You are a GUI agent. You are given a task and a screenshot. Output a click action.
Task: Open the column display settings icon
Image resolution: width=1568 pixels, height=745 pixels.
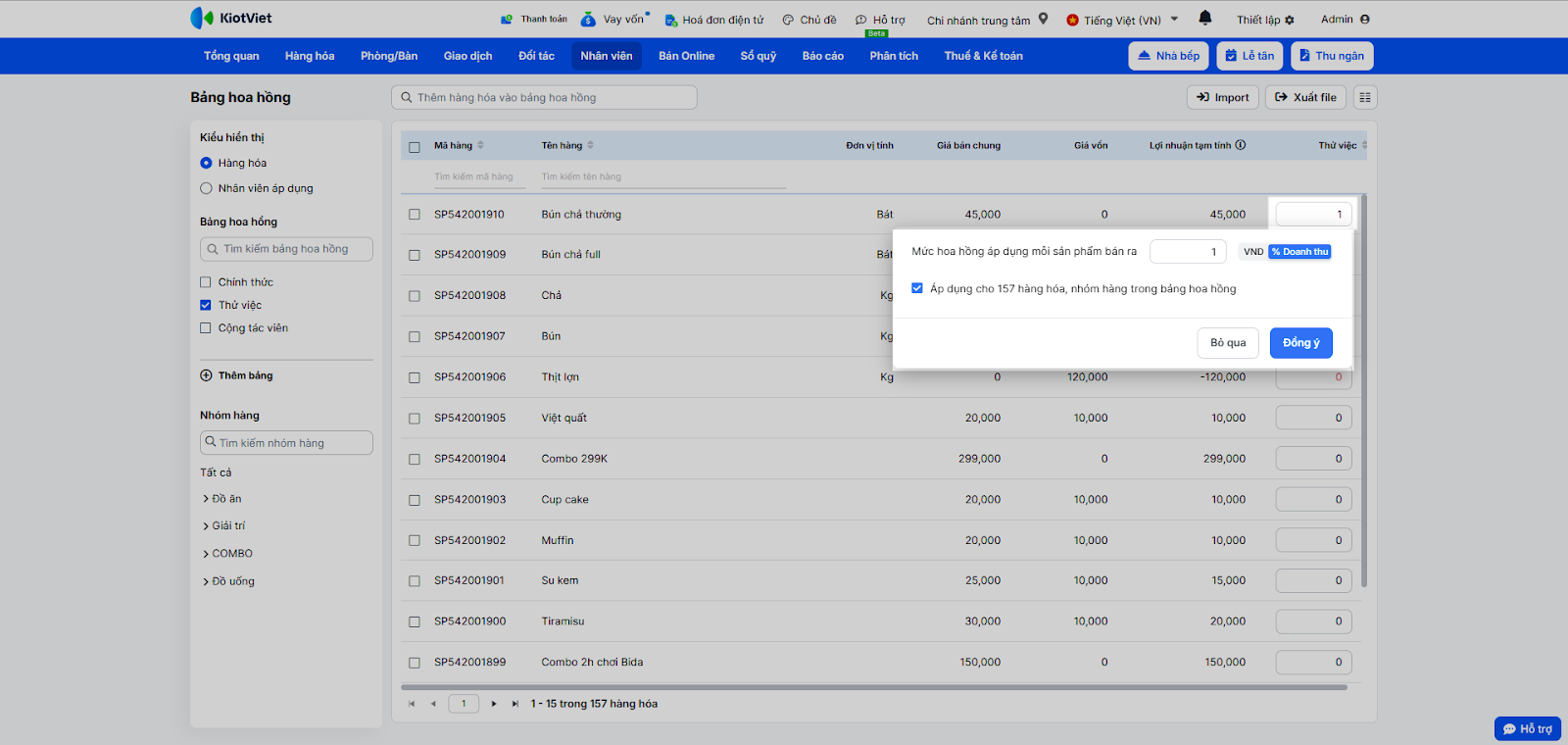coord(1365,97)
